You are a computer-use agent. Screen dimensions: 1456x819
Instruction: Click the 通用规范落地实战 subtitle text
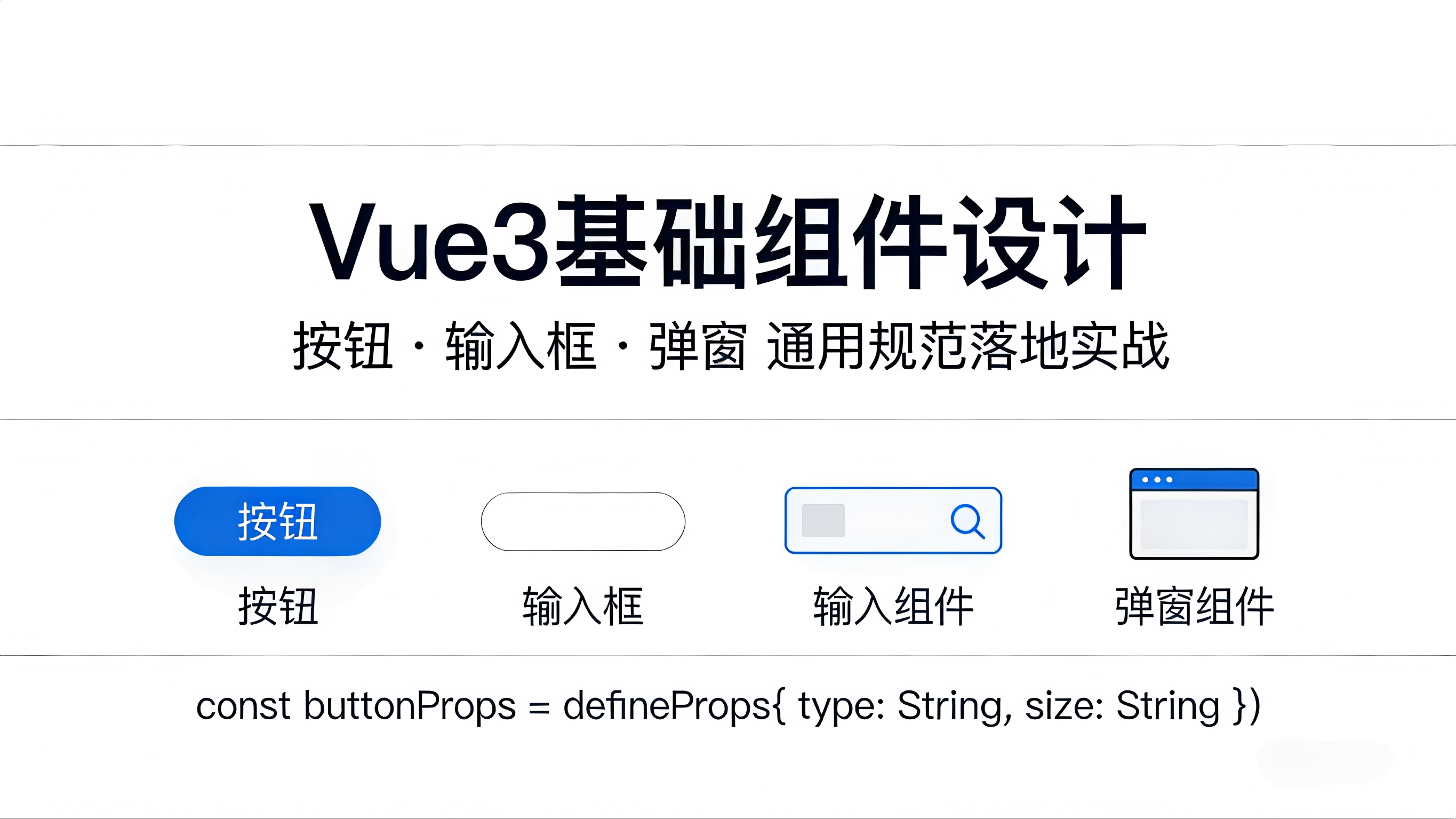click(967, 346)
